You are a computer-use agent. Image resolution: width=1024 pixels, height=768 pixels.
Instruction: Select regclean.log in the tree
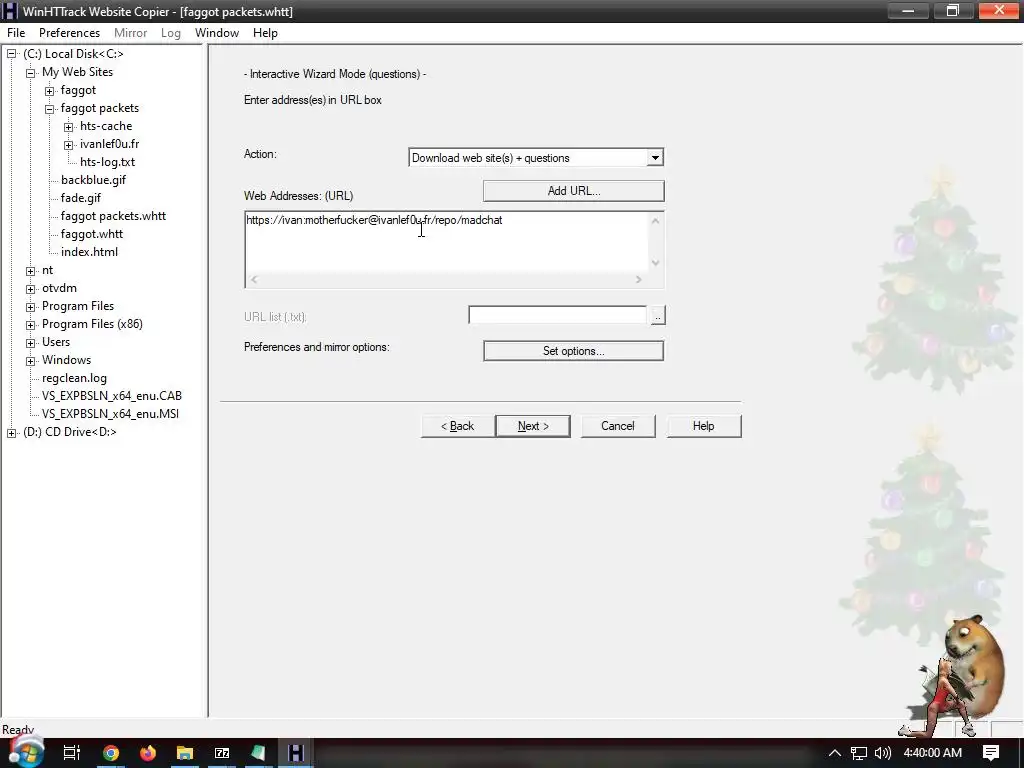[74, 378]
